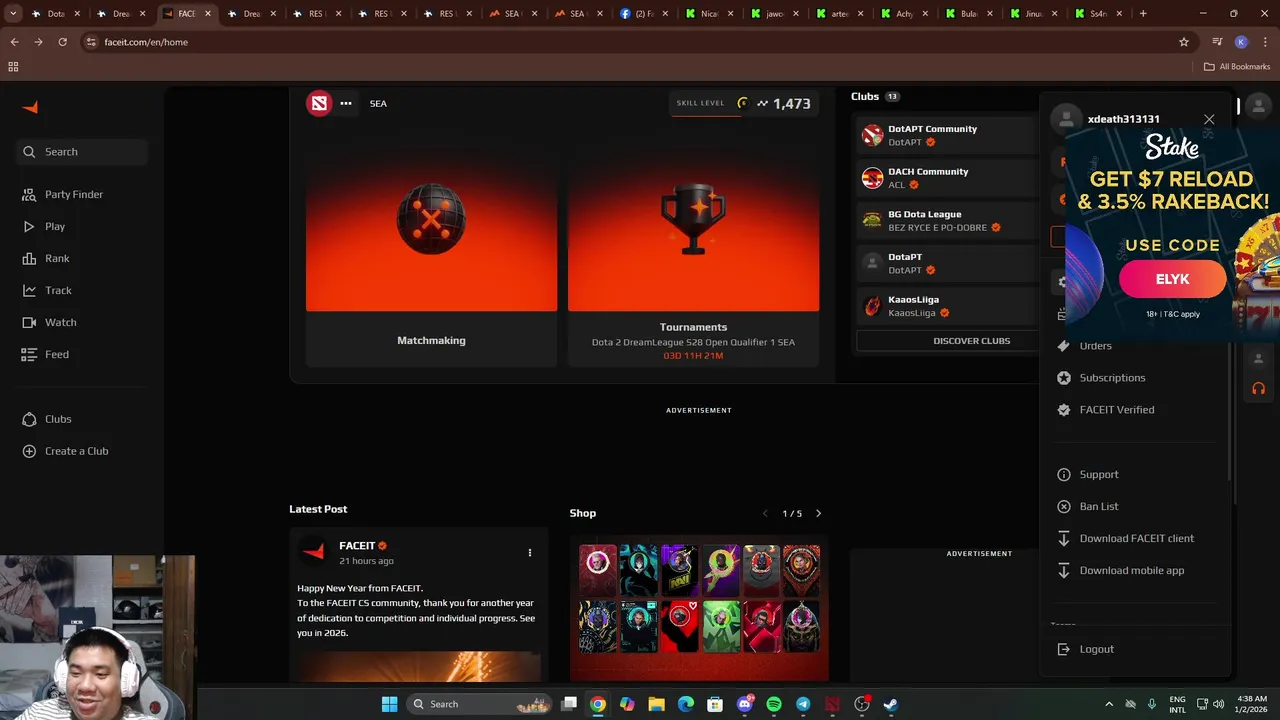Click the DISCOVER CLUBS button
This screenshot has height=720, width=1280.
[971, 341]
